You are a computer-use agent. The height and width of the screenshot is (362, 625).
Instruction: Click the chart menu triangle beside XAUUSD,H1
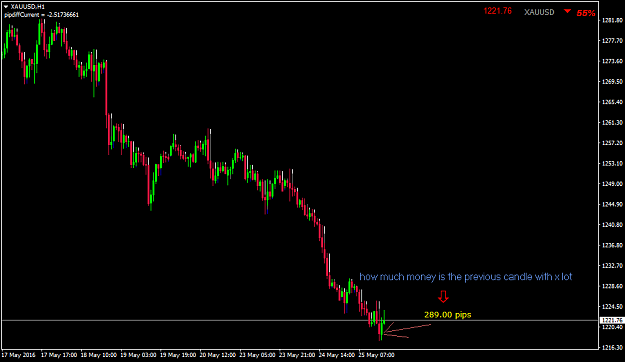click(6, 6)
